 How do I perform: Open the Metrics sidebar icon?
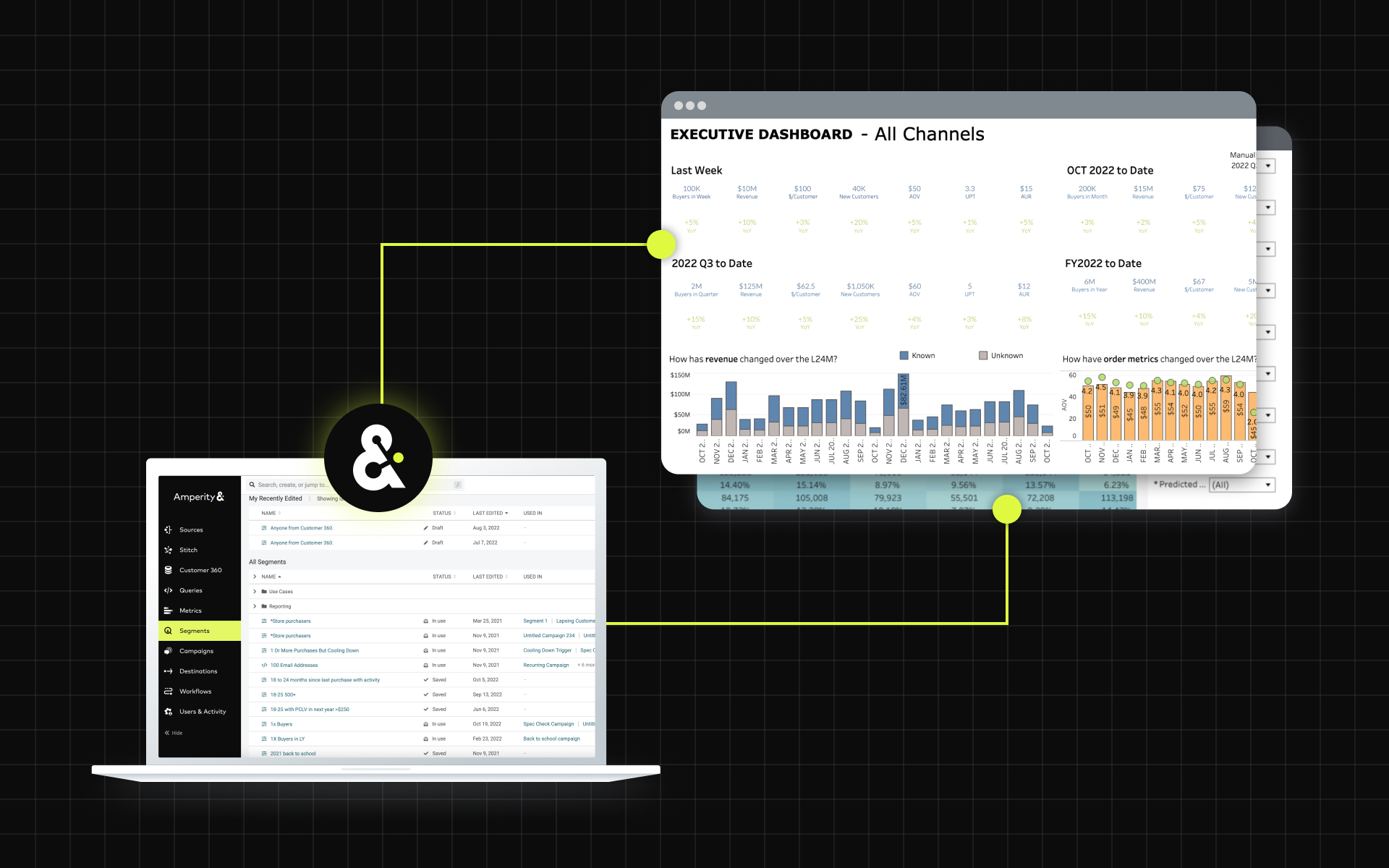168,610
